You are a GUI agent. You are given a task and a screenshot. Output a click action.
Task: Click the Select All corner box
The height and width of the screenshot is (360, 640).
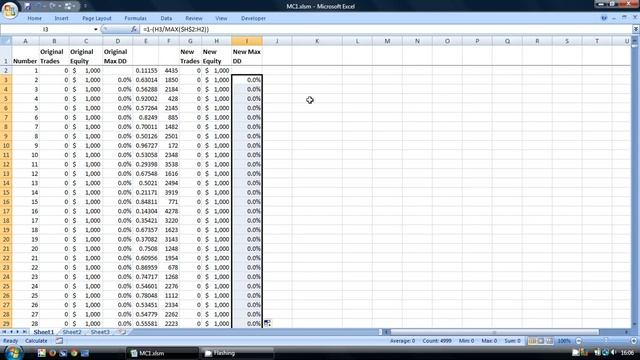[x=6, y=41]
